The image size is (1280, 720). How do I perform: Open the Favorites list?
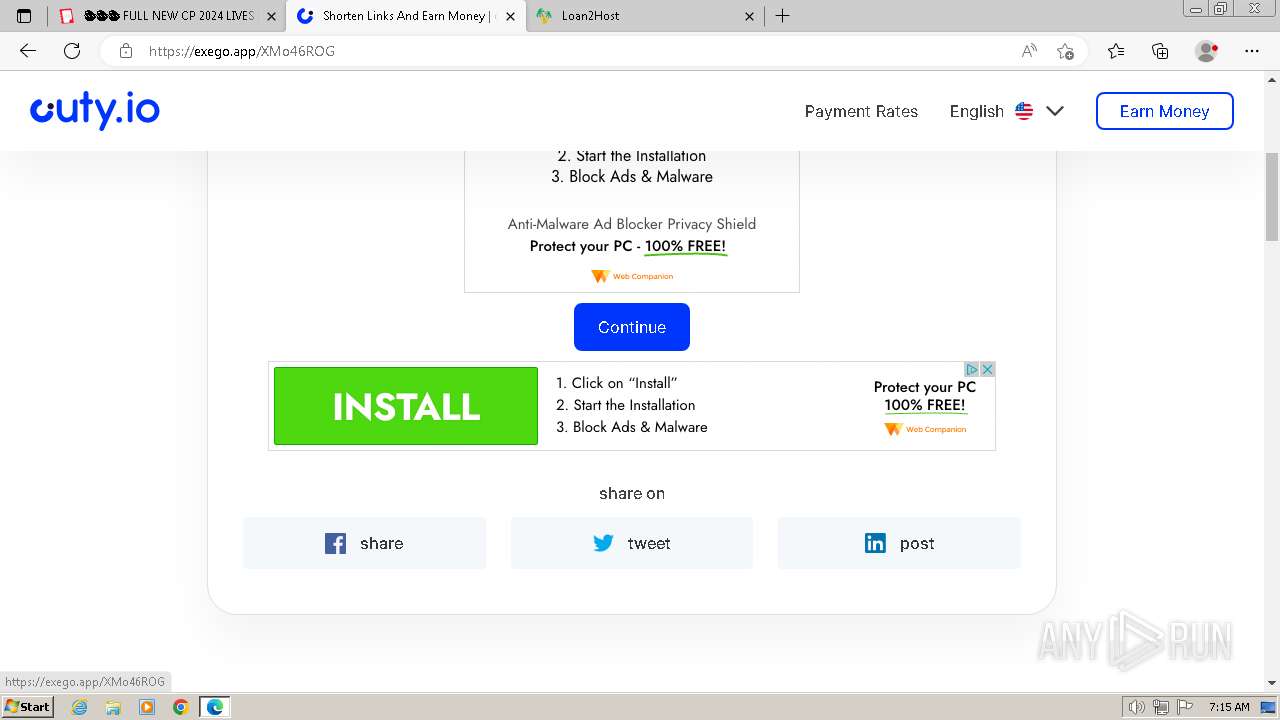[1116, 51]
